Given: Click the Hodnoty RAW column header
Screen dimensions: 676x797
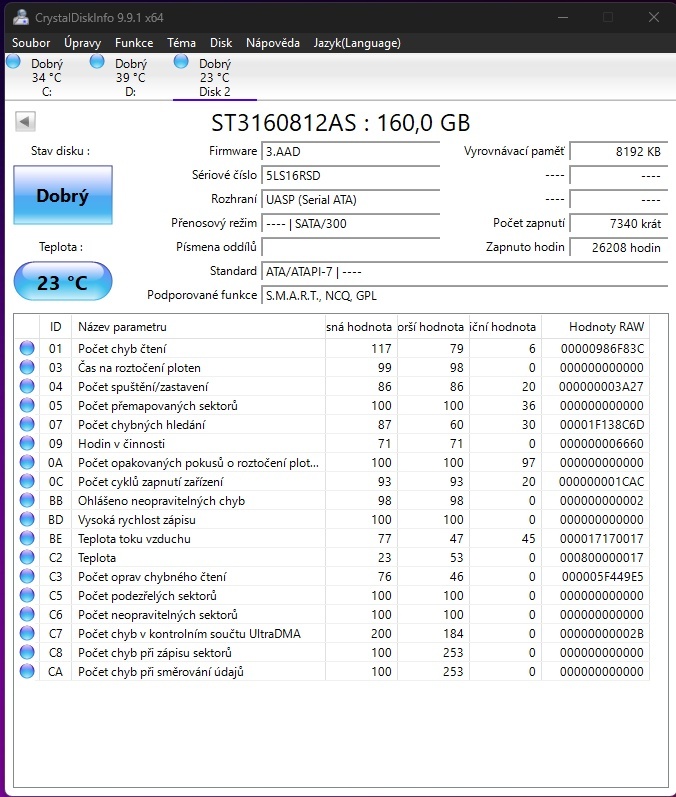Looking at the screenshot, I should coord(595,327).
